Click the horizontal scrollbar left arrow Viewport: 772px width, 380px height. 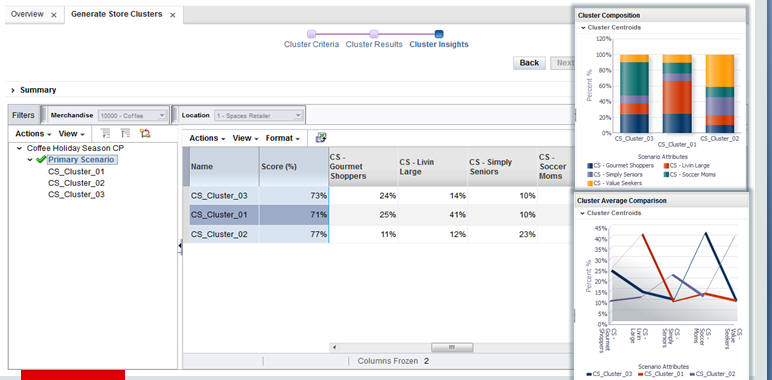tap(334, 348)
